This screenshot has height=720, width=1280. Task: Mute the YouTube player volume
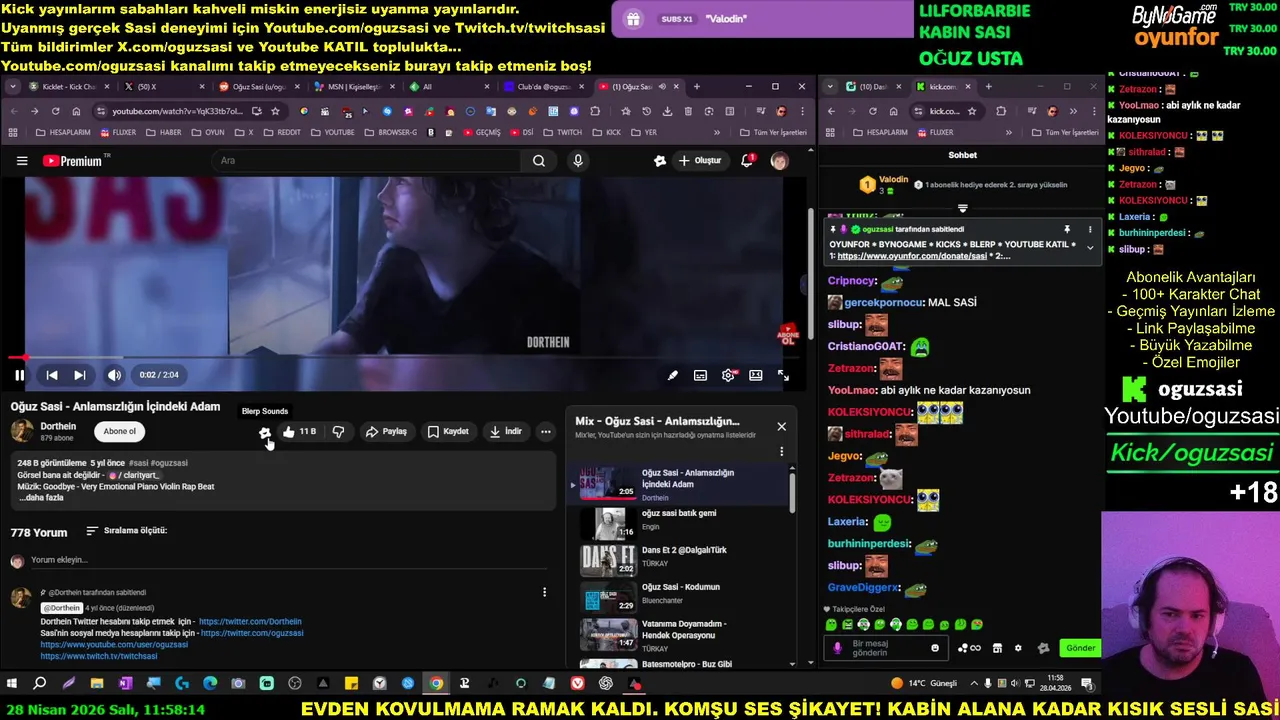114,375
